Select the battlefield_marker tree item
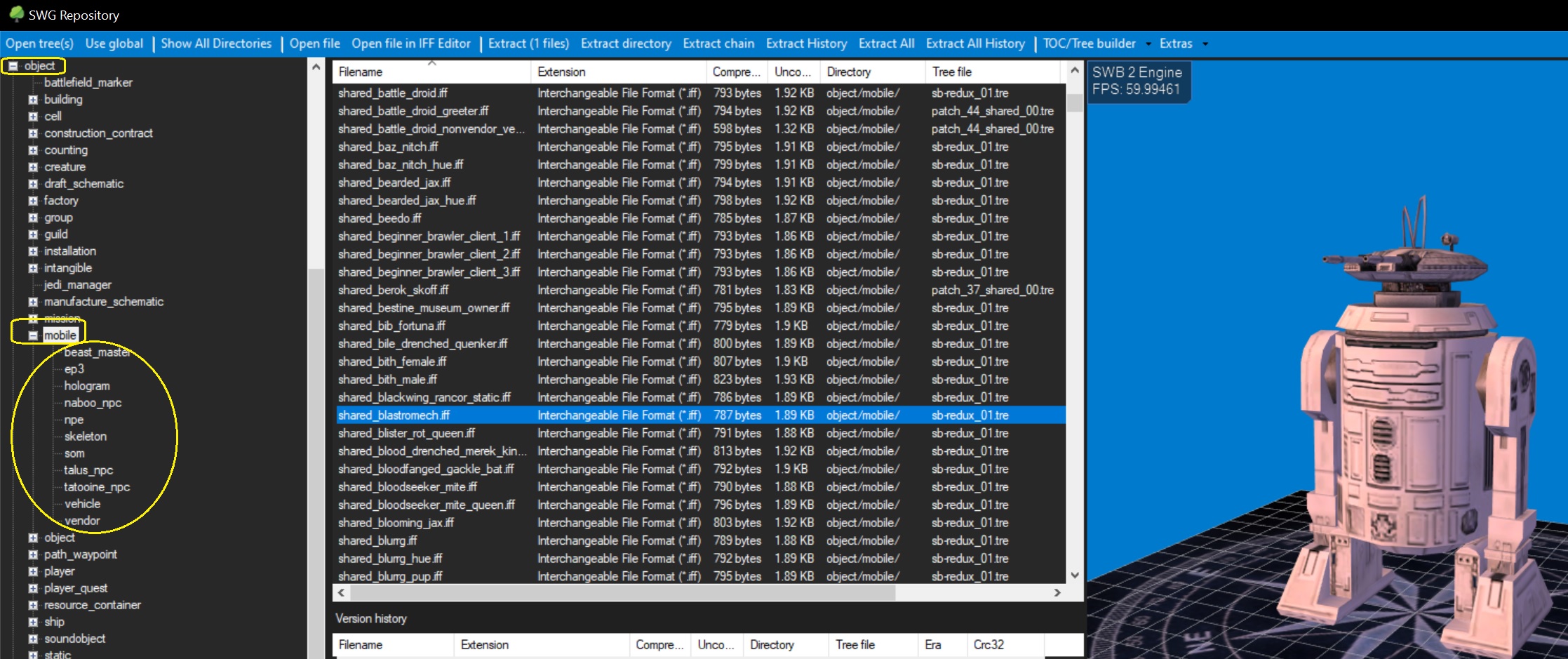1568x659 pixels. [x=88, y=83]
